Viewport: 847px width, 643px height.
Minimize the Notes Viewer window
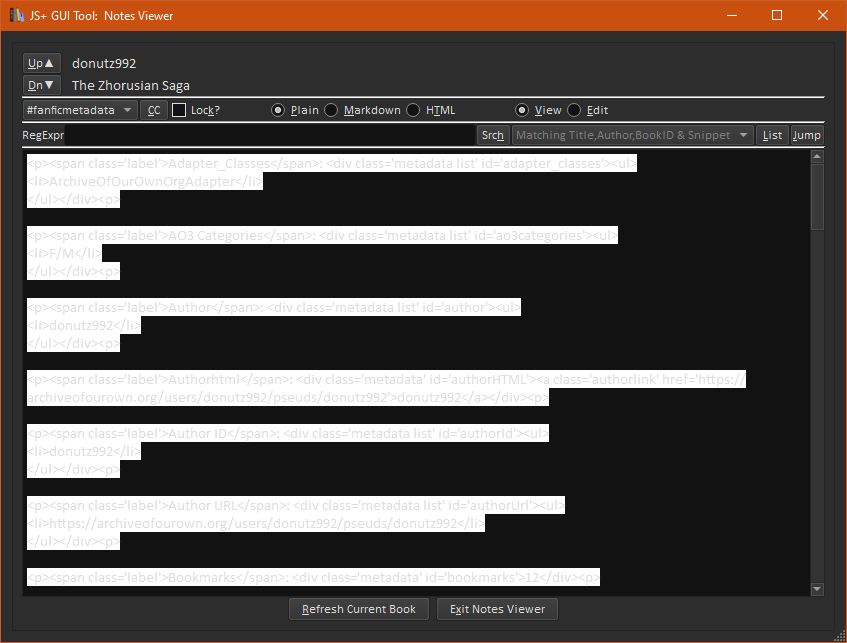coord(732,15)
